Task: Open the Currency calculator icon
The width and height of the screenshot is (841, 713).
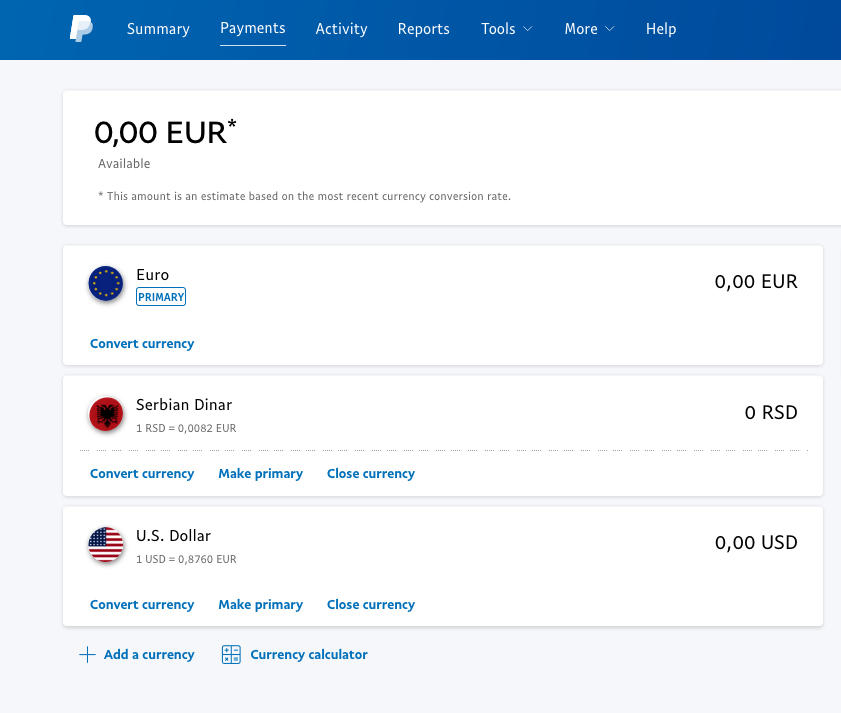Action: tap(231, 655)
